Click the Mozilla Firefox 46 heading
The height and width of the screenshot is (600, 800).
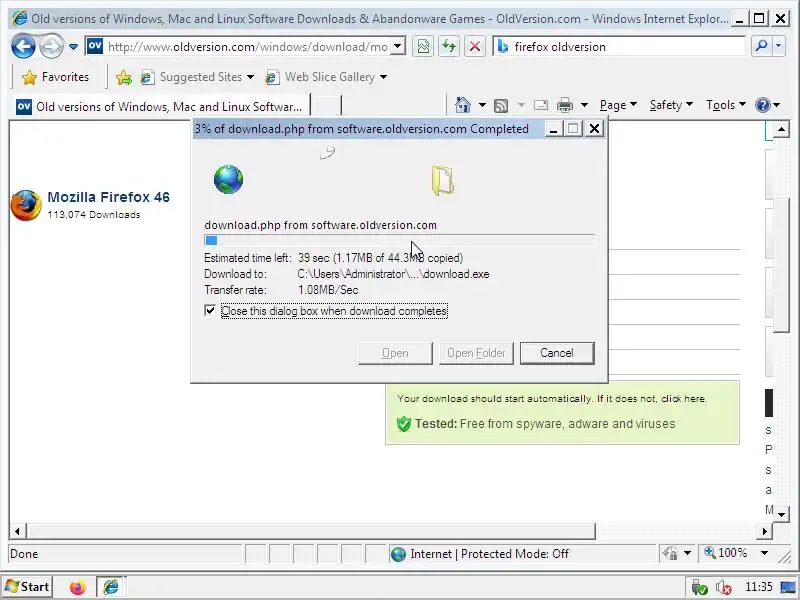click(108, 197)
